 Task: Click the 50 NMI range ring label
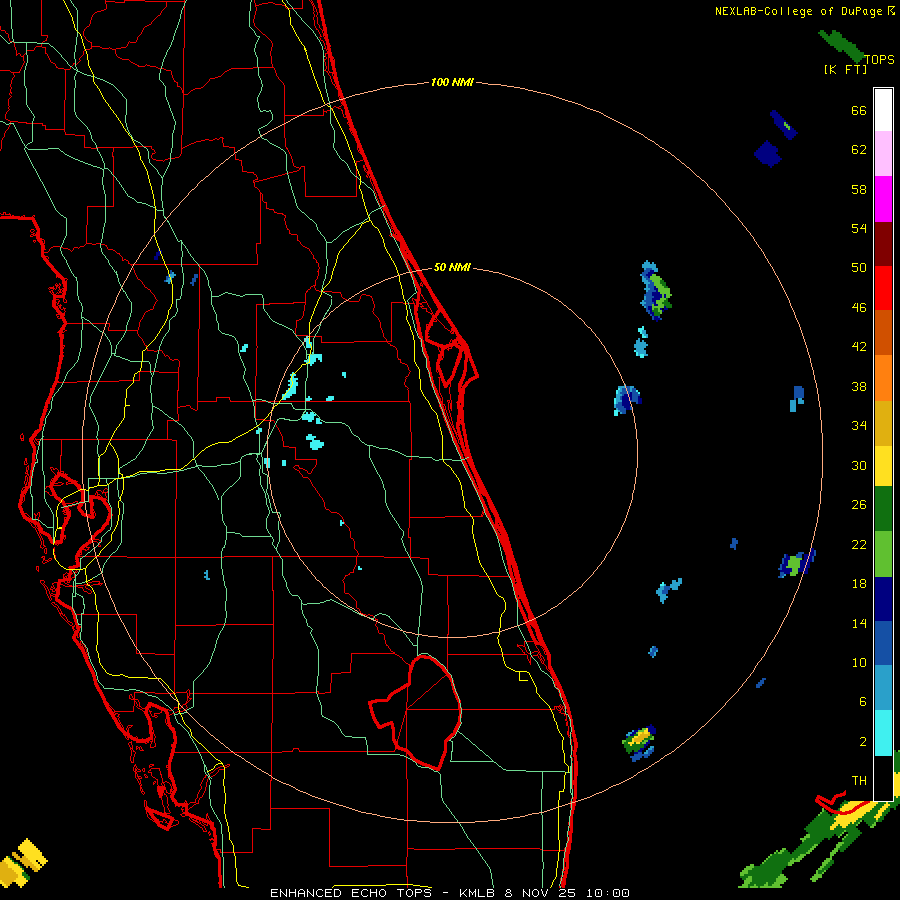[x=452, y=267]
